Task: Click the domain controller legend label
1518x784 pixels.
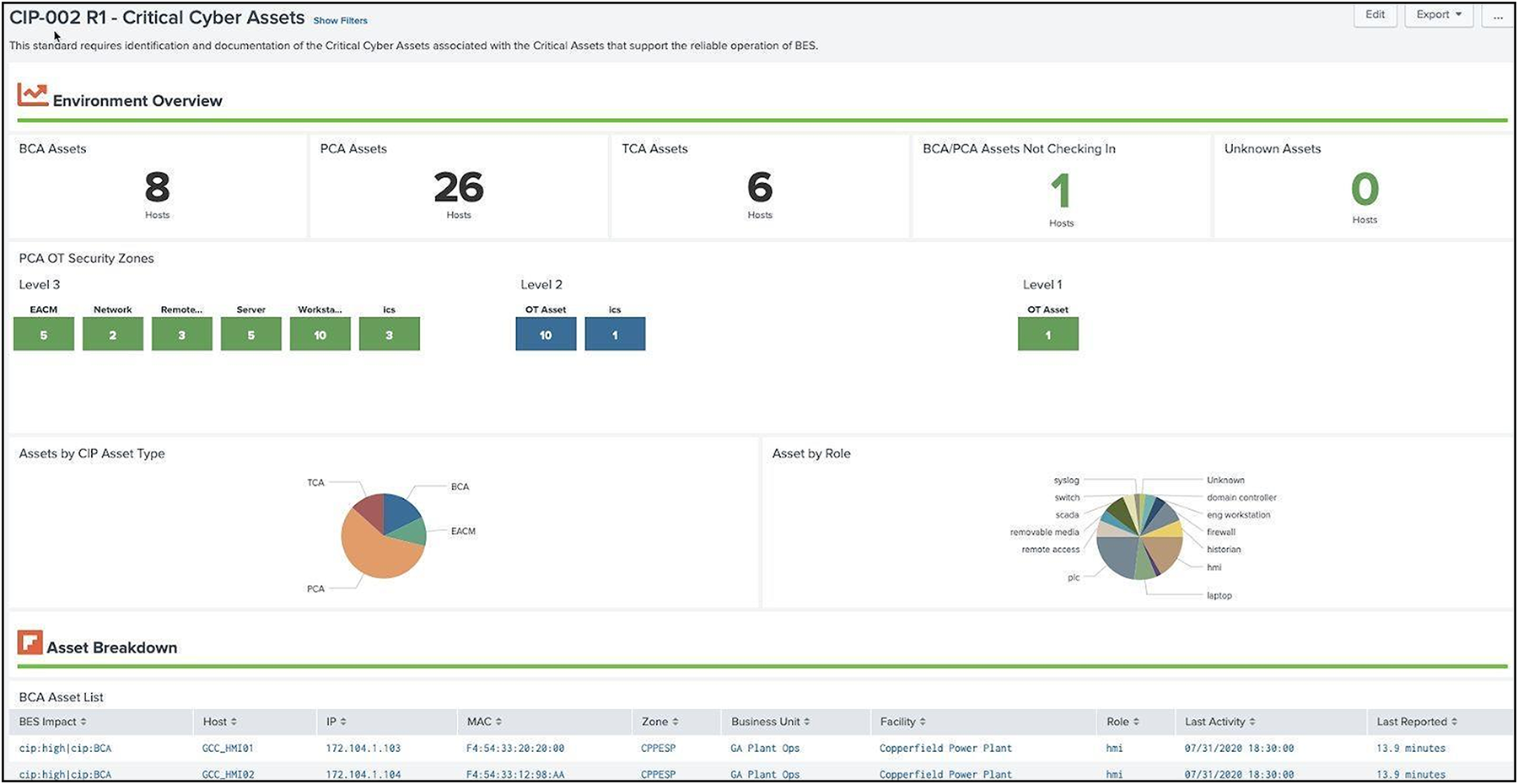Action: pyautogui.click(x=1241, y=497)
